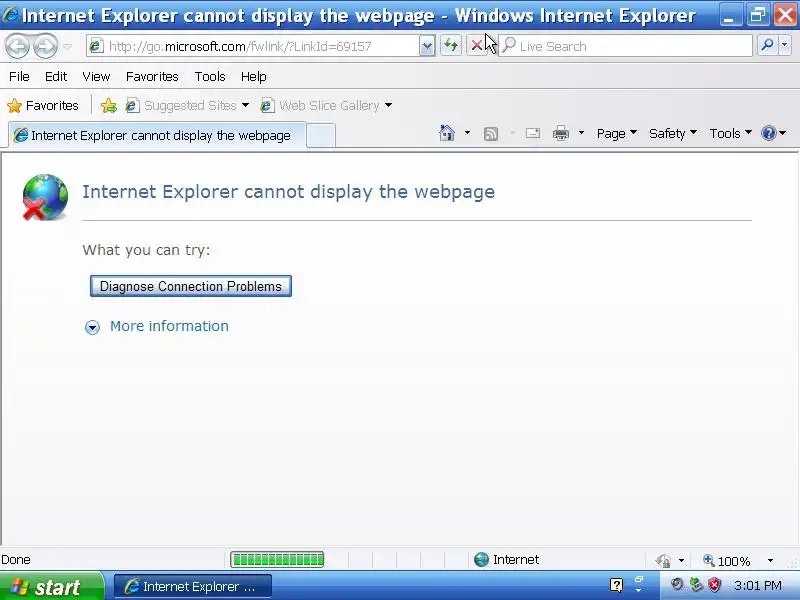Click inside the Live Search box
The image size is (800, 600).
coord(625,46)
